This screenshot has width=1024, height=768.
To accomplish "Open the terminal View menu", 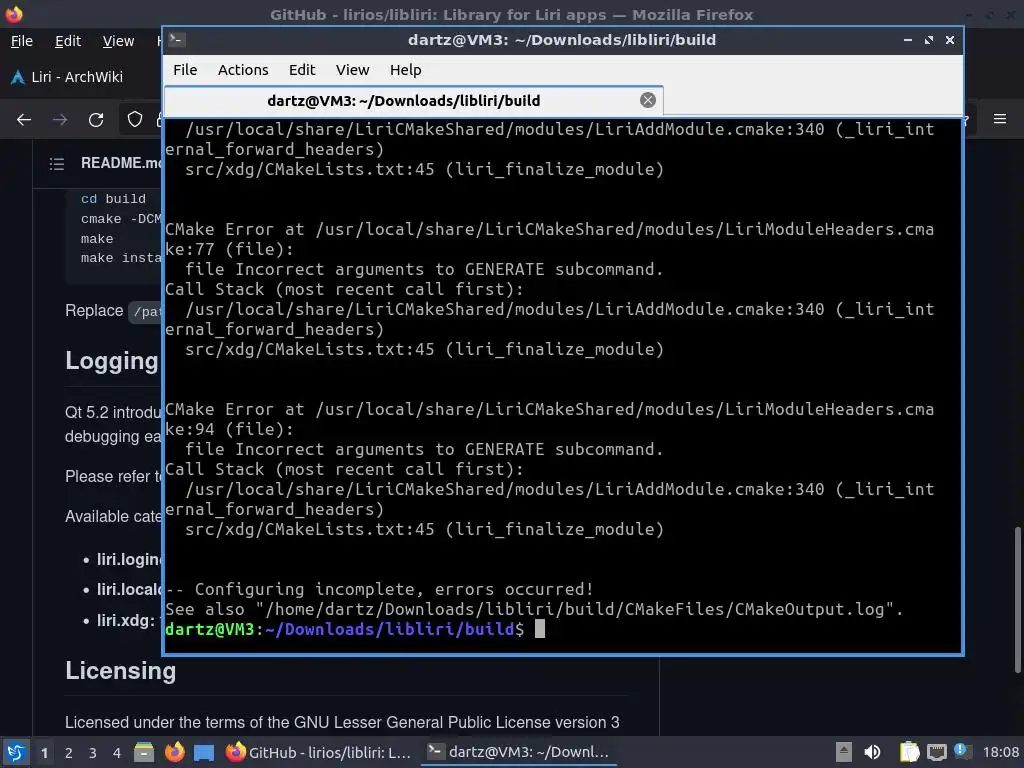I will coord(353,70).
